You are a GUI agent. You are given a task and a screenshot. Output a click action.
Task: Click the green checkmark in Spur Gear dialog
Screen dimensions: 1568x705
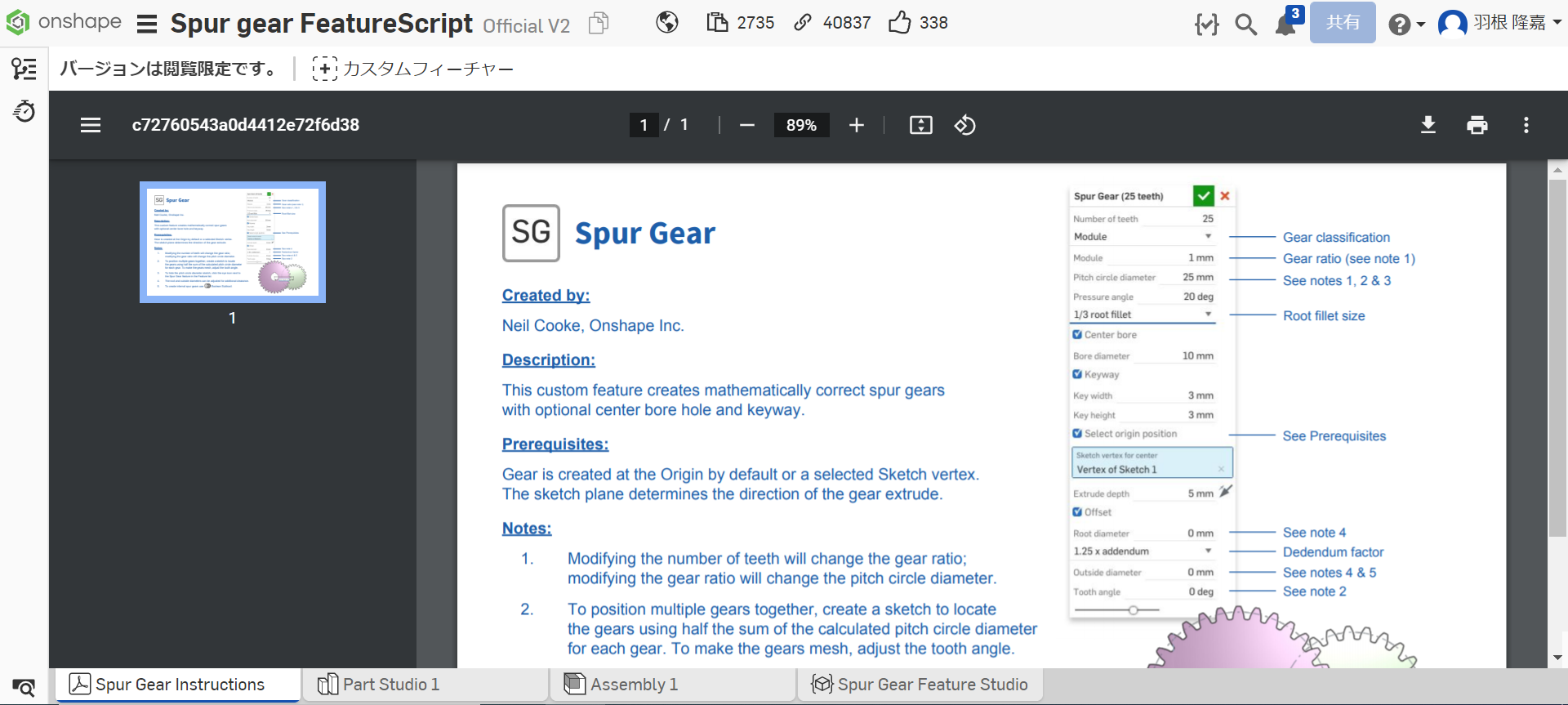1204,195
